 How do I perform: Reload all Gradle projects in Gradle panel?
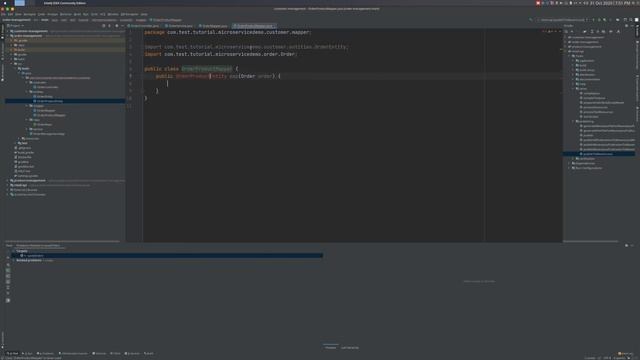566,31
